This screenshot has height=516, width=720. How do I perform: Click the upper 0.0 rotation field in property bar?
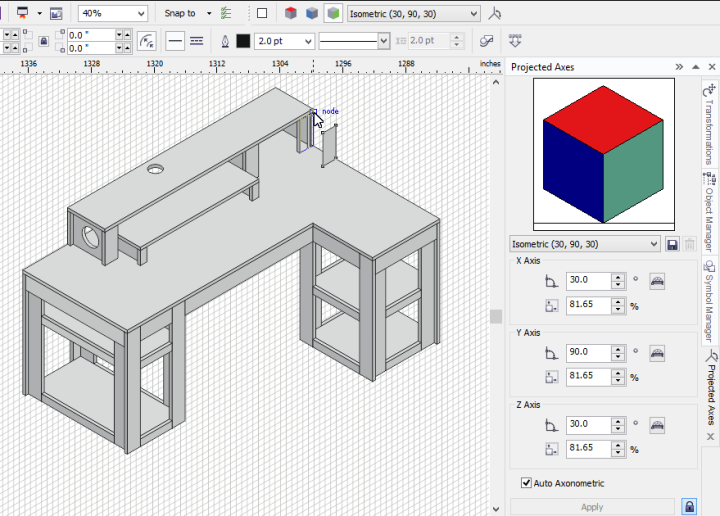91,35
